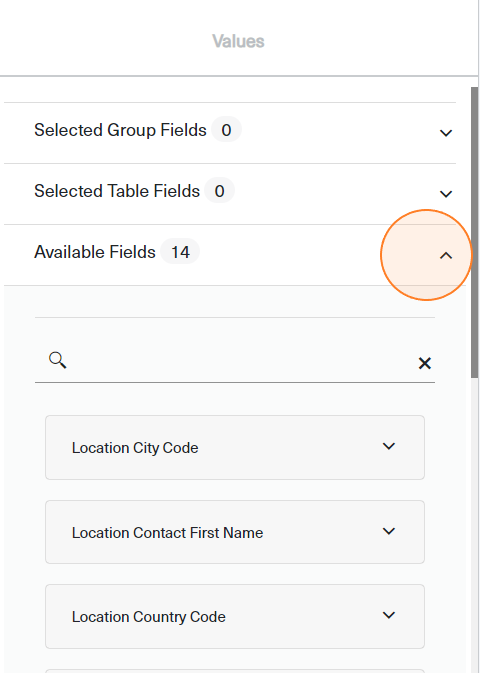Clear the search box with the X icon
The image size is (480, 673).
[x=425, y=364]
